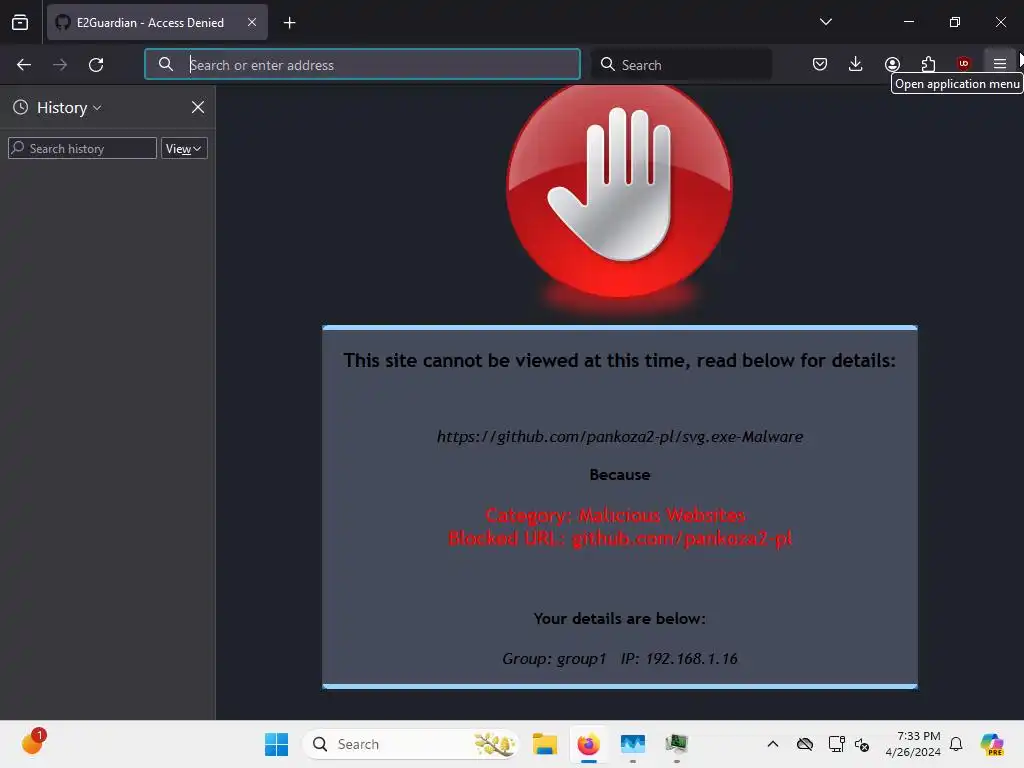The image size is (1024, 768).
Task: Show hidden system tray icons chevron
Action: (x=773, y=744)
